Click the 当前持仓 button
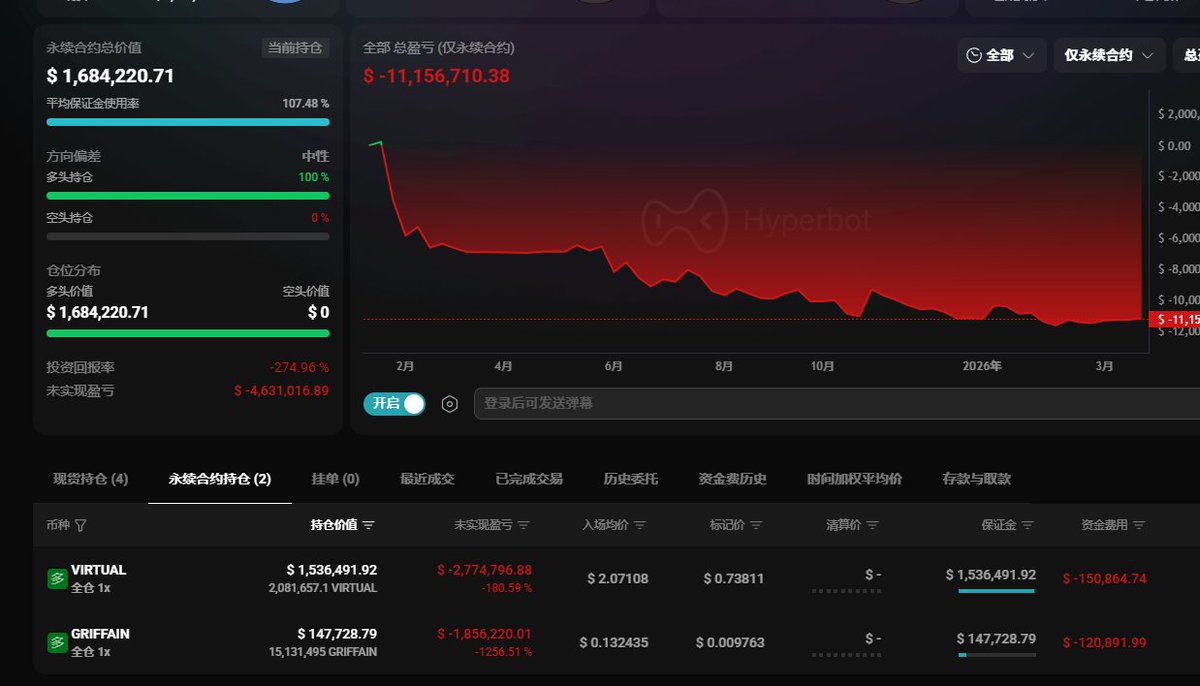Image resolution: width=1200 pixels, height=686 pixels. point(295,47)
